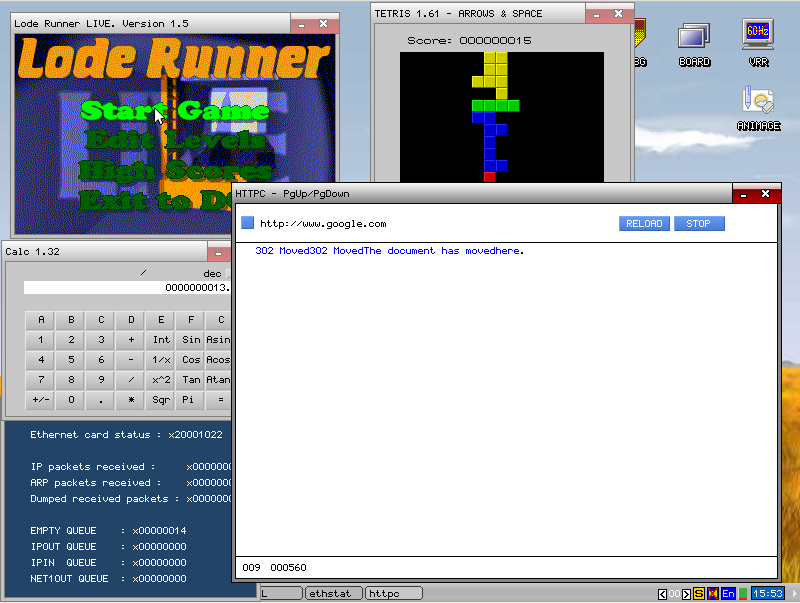Screen dimensions: 800x603
Task: Click the Sin key in Calc
Action: pyautogui.click(x=191, y=340)
